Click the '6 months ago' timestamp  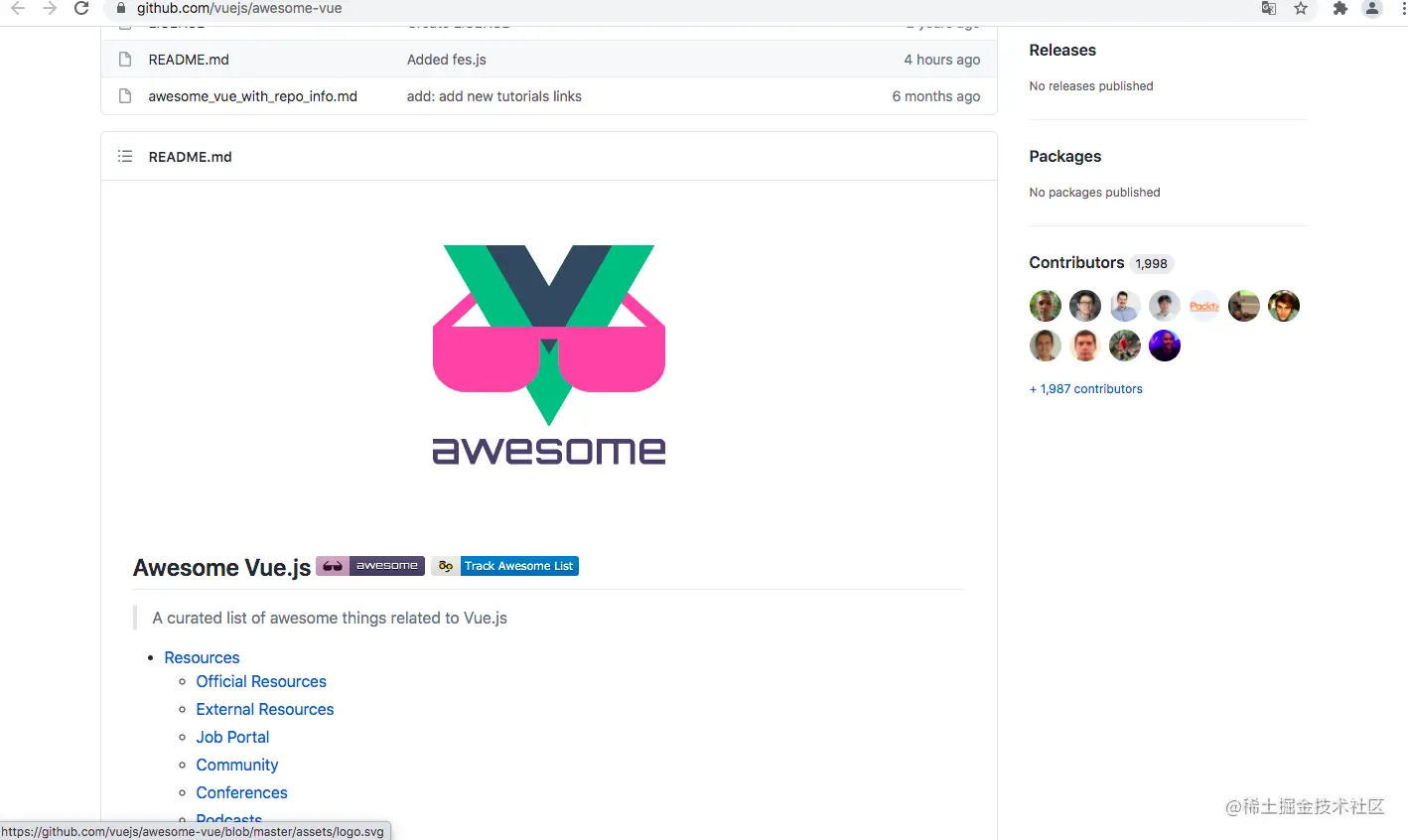(x=936, y=96)
